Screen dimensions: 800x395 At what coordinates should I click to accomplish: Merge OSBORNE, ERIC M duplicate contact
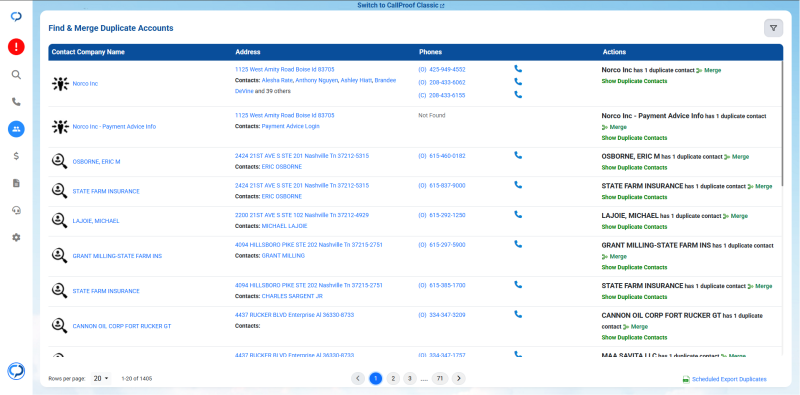(x=737, y=157)
